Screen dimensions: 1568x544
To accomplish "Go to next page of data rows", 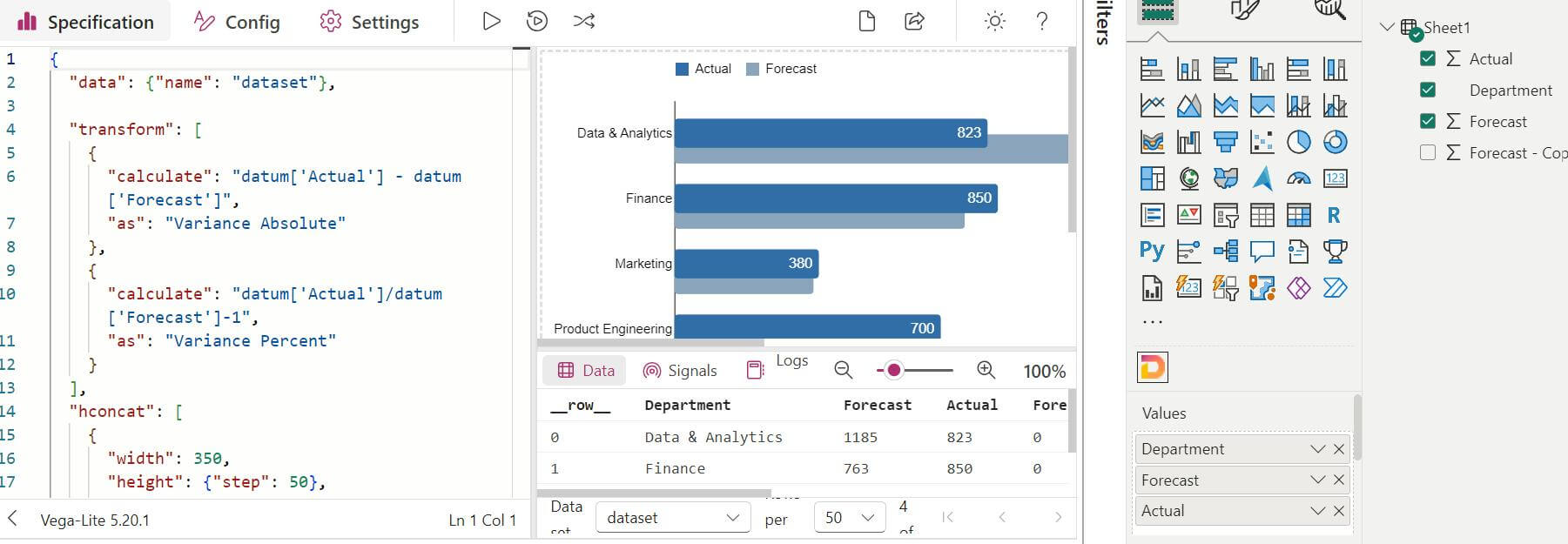I will pos(1058,517).
